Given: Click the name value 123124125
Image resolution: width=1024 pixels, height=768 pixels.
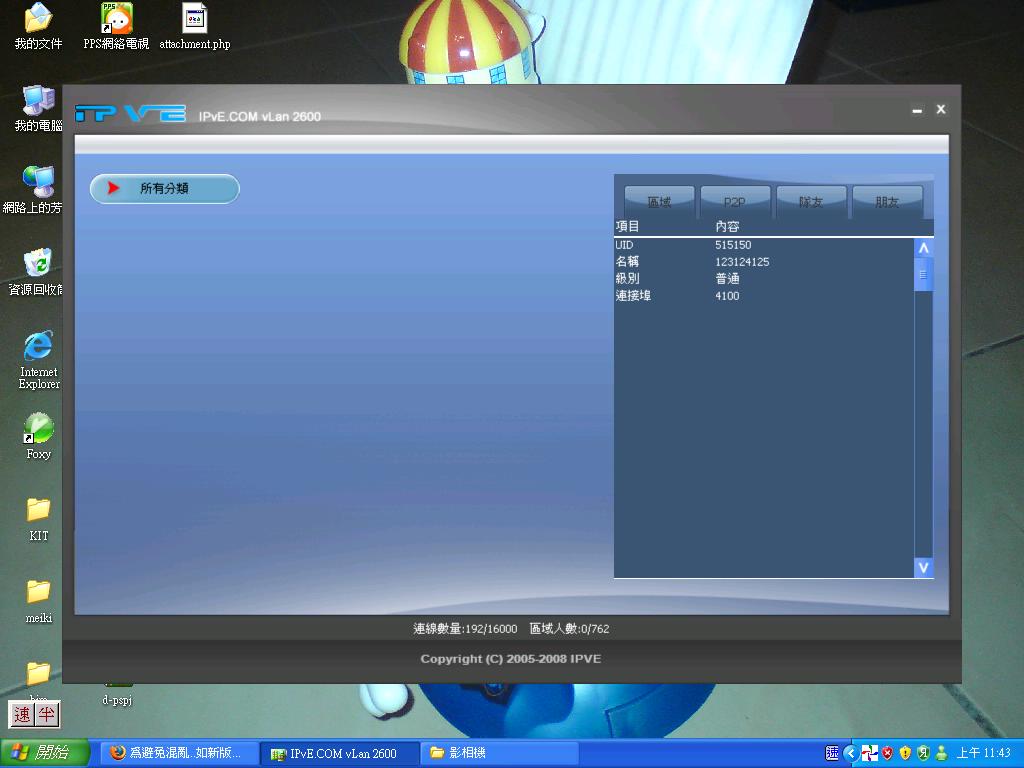Looking at the screenshot, I should (742, 262).
